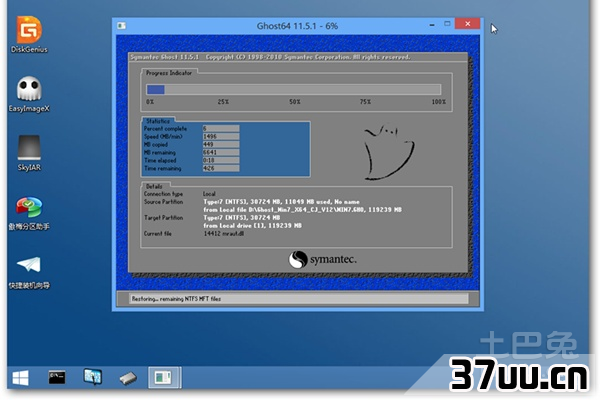Click the 75% progress scale label
600x400 pixels.
coord(365,102)
